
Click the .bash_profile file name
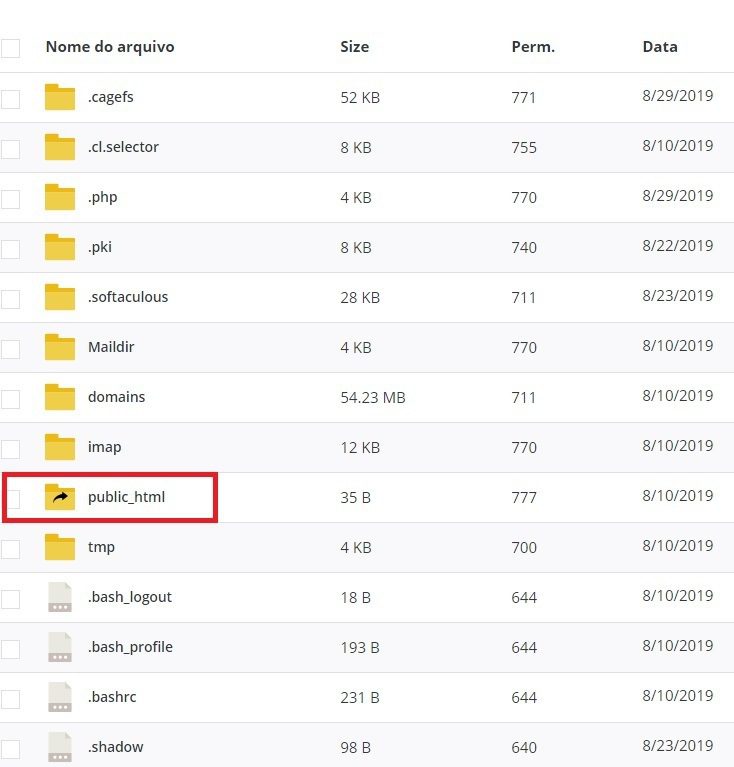coord(130,647)
